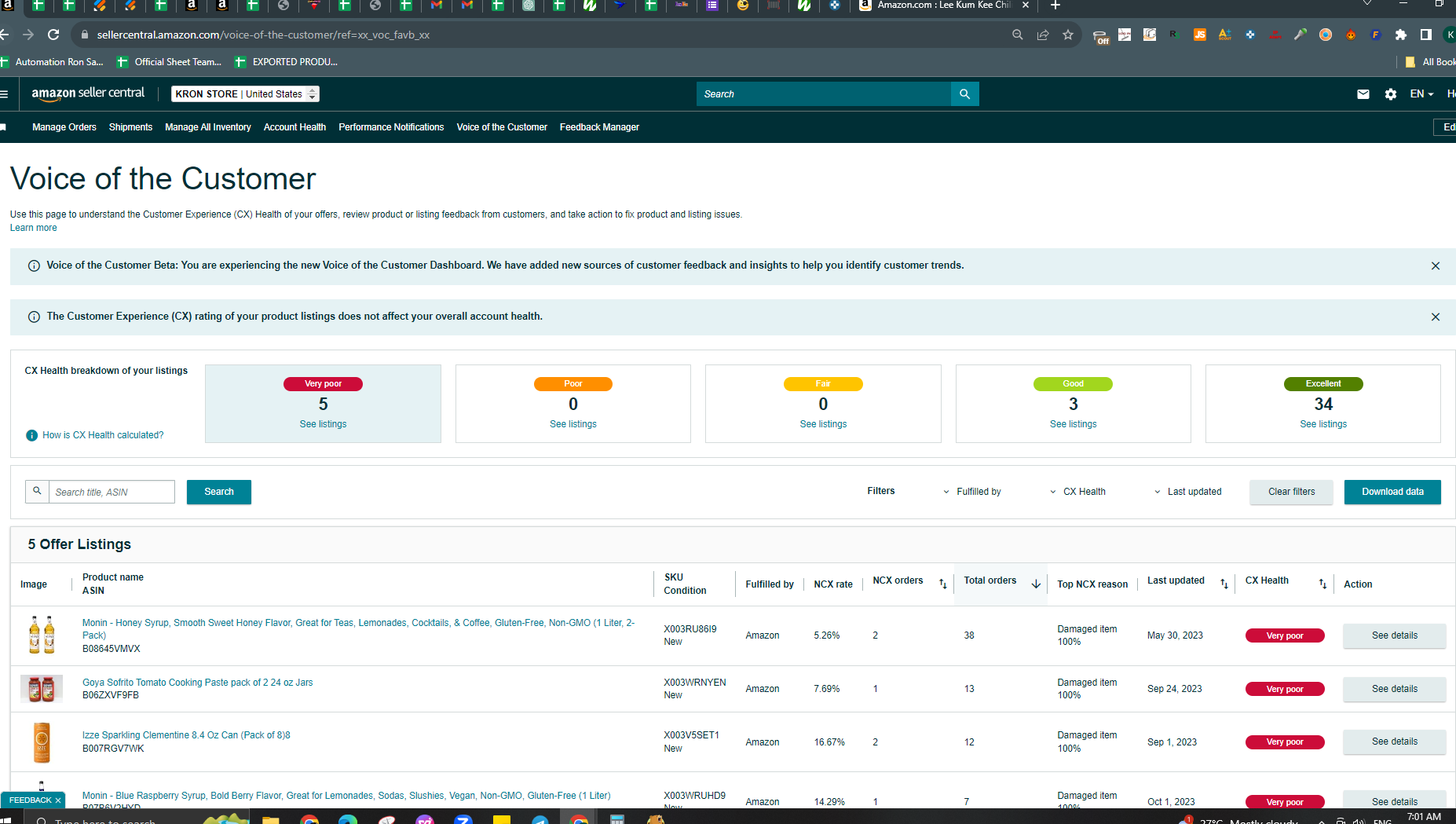Open Feedback Manager
Screen dimensions: 1456x824
pos(599,127)
